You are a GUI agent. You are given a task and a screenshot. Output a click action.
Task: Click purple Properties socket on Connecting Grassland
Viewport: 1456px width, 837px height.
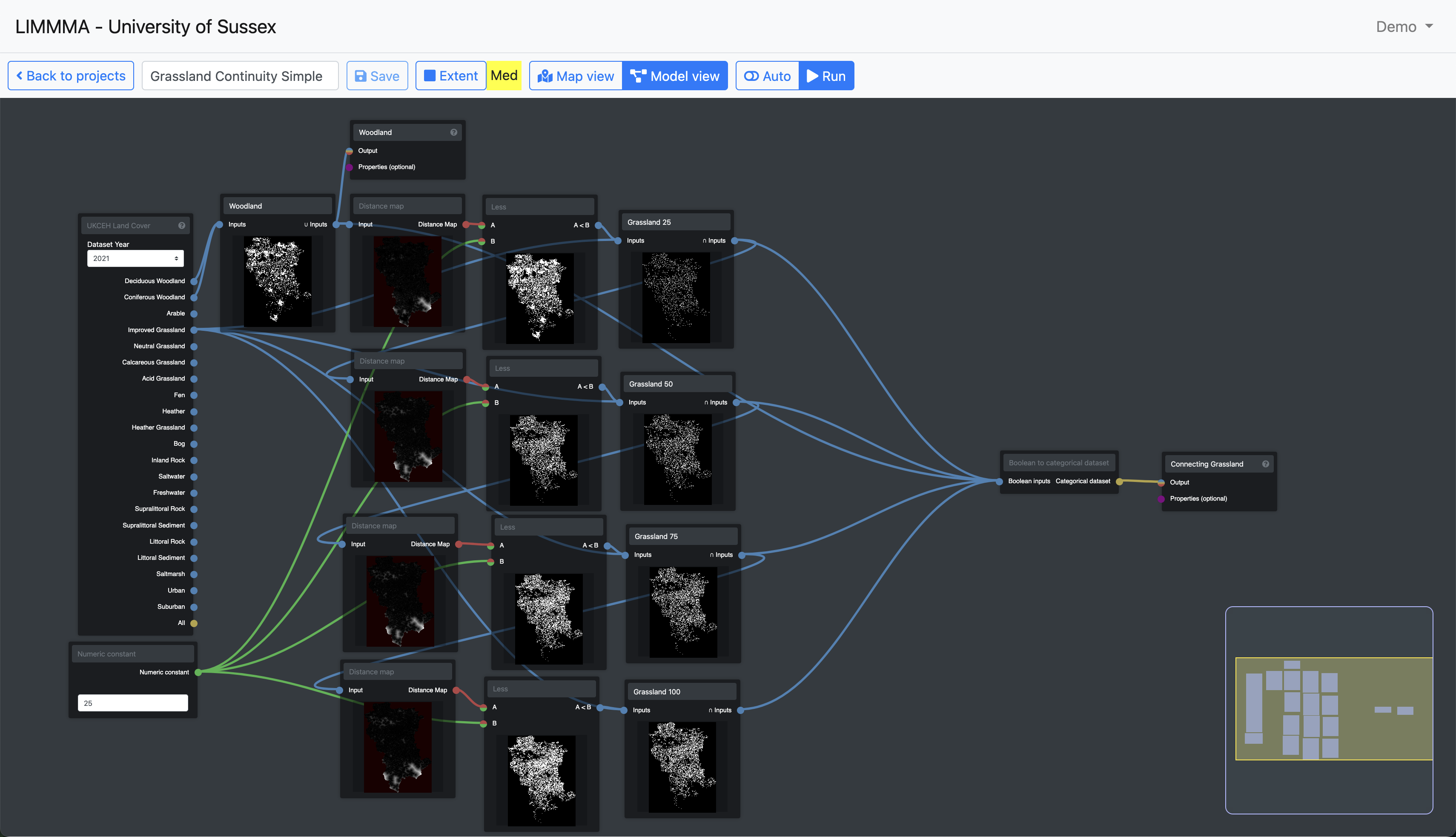(x=1161, y=499)
